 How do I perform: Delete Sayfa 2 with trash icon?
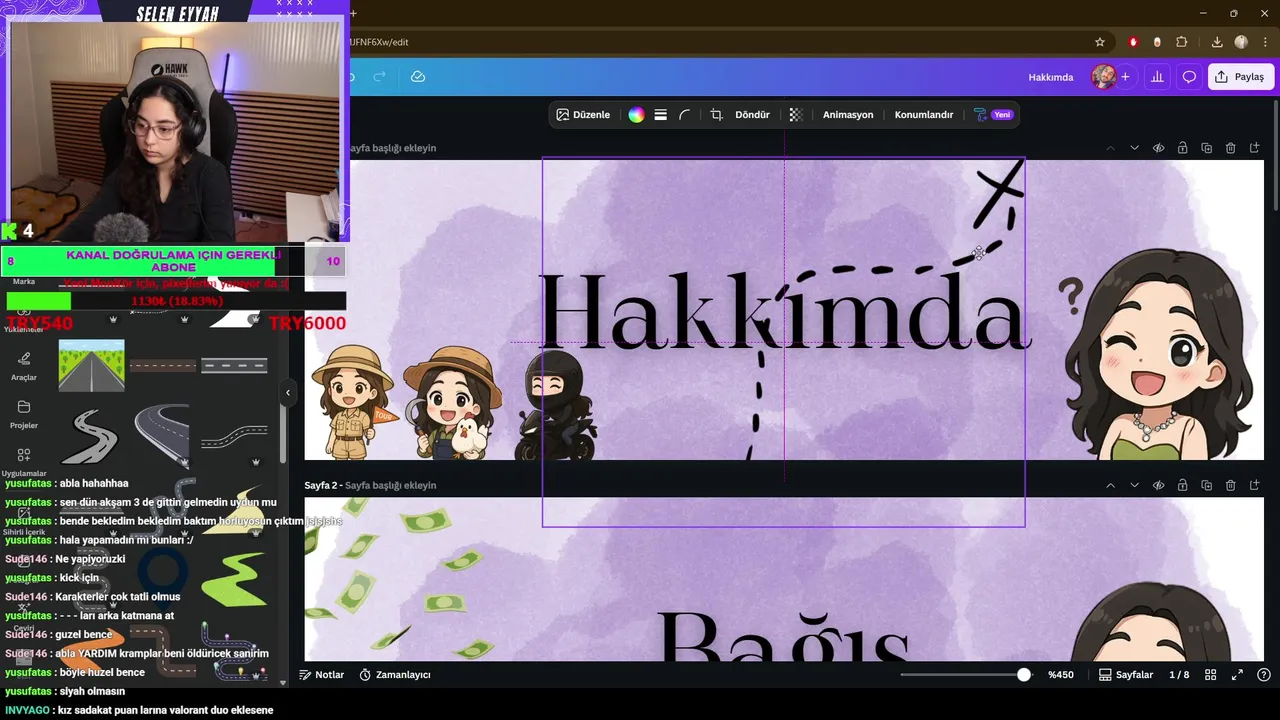pyautogui.click(x=1230, y=485)
